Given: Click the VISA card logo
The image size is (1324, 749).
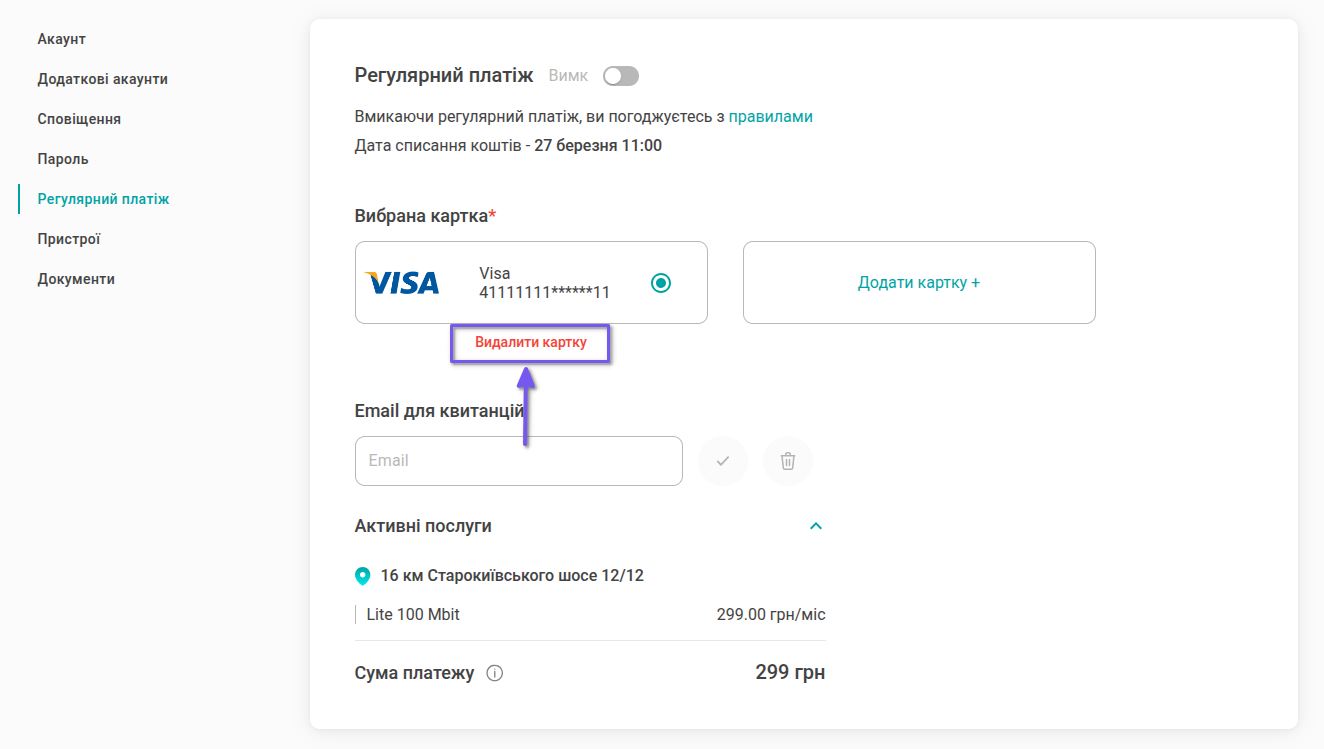Looking at the screenshot, I should click(402, 283).
